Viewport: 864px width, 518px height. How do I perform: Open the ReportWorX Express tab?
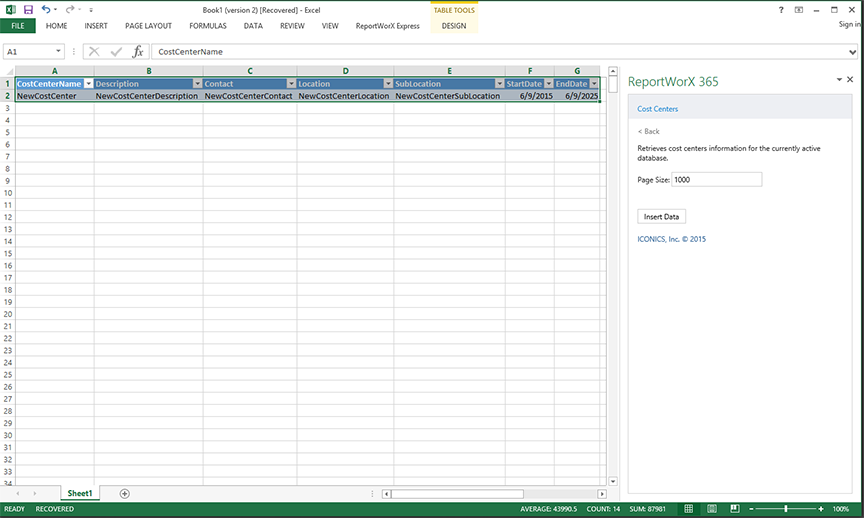coord(387,26)
